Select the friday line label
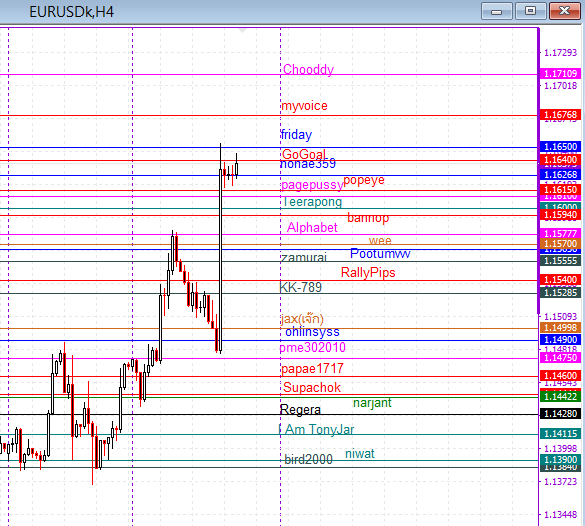This screenshot has width=585, height=526. click(x=296, y=135)
